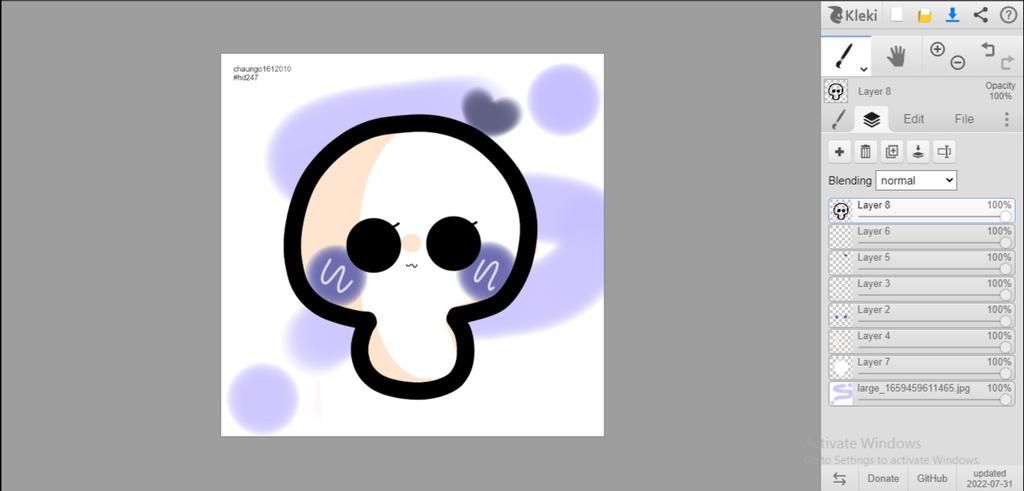Viewport: 1024px width, 491px height.
Task: Open an image with the folder icon
Action: click(924, 16)
